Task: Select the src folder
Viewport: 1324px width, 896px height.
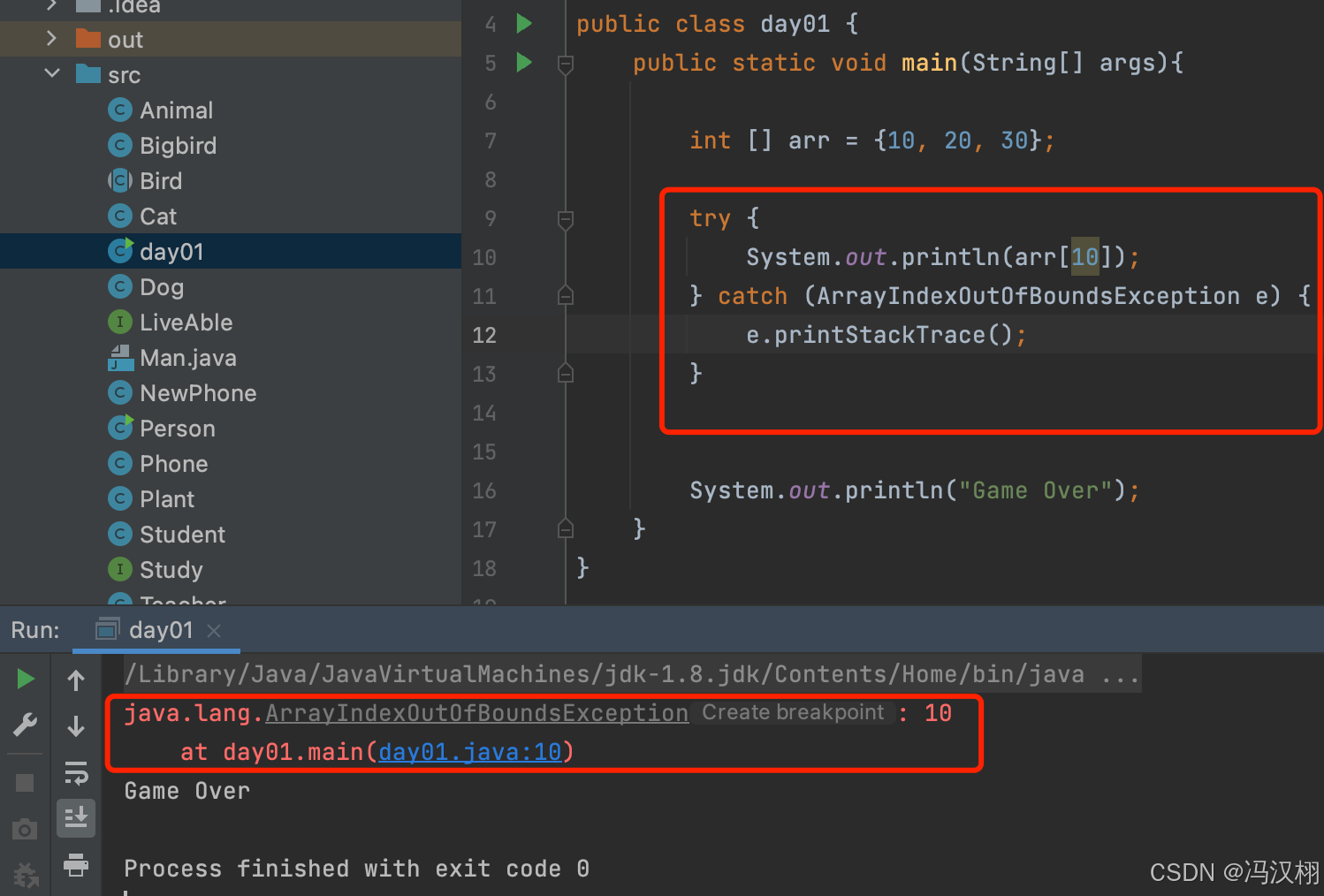Action: pos(124,75)
